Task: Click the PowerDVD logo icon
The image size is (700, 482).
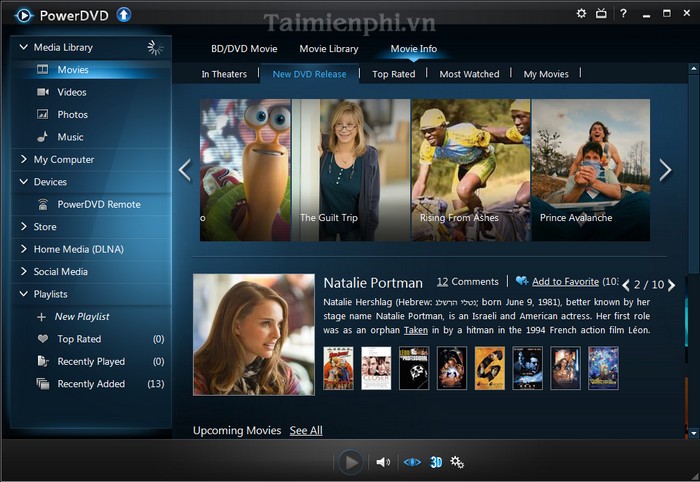Action: (x=24, y=16)
